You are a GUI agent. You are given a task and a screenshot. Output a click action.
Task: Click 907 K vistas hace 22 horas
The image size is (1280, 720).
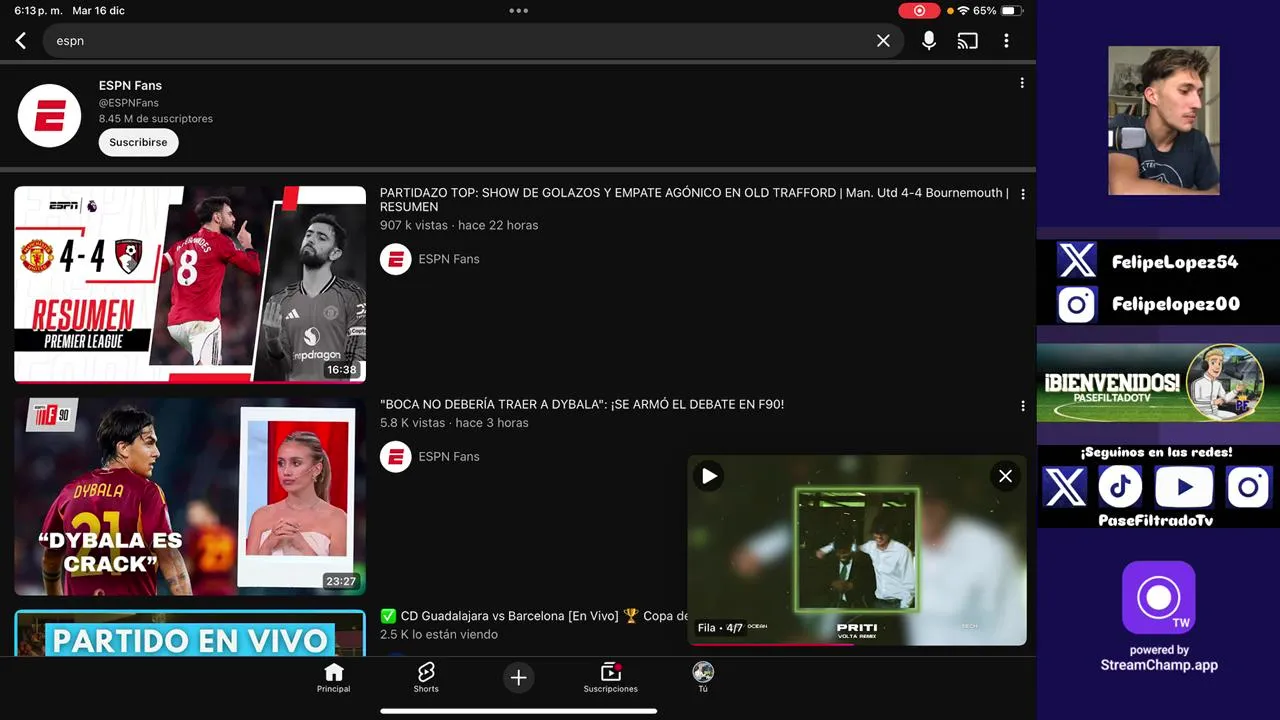tap(459, 225)
